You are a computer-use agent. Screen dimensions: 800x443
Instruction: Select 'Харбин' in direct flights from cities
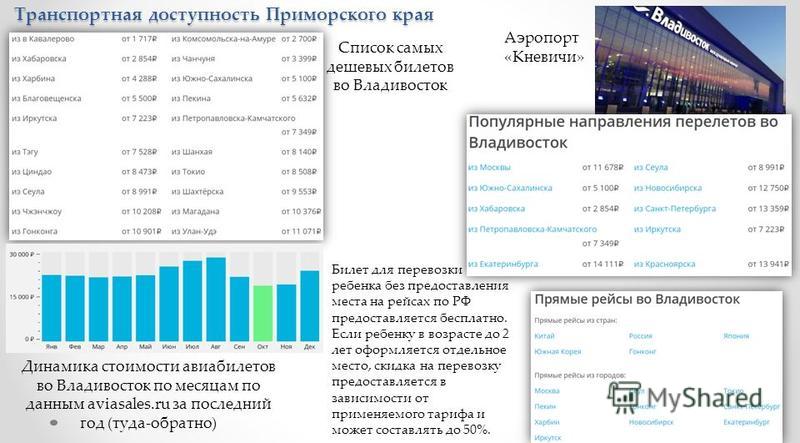546,422
